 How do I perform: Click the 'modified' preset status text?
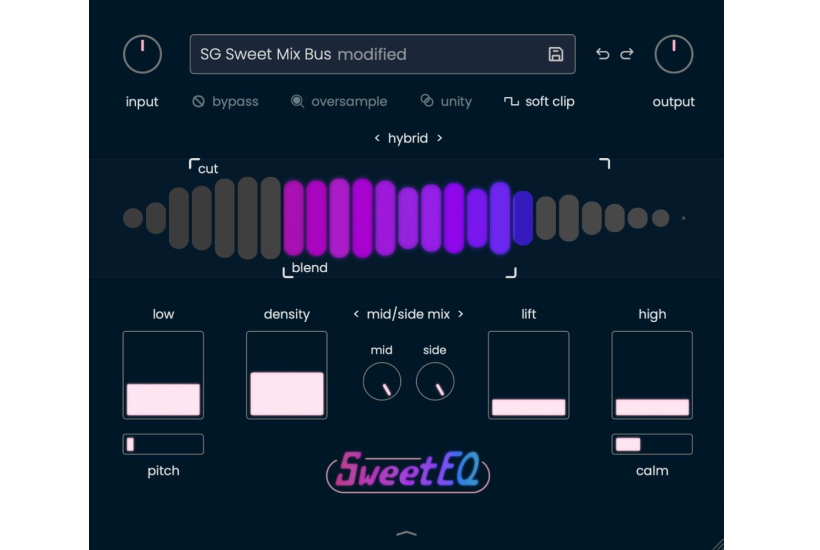[x=372, y=54]
